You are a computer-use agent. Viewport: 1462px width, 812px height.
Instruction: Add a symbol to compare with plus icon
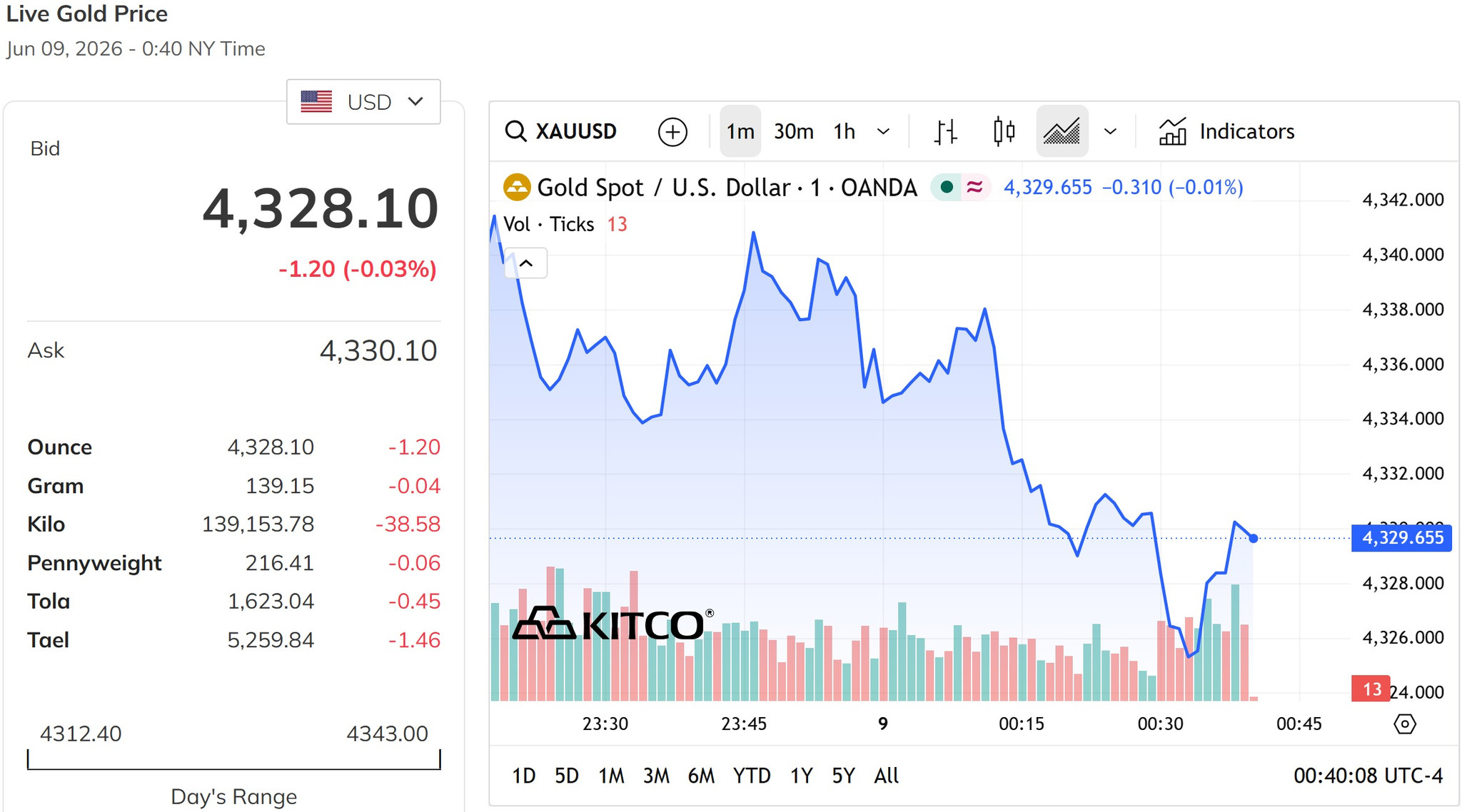672,132
